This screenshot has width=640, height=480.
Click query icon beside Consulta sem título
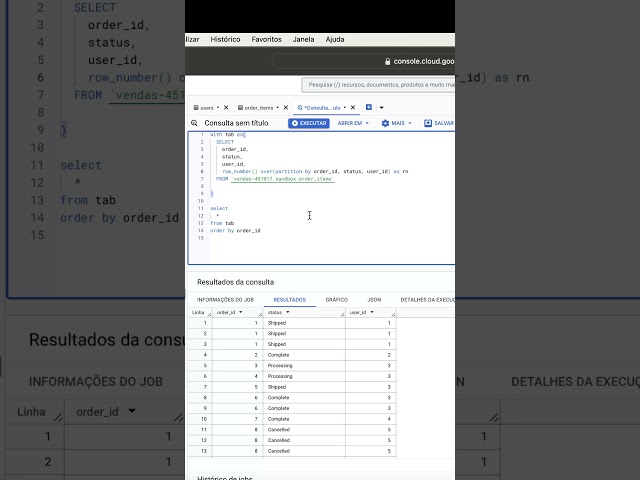tap(194, 123)
